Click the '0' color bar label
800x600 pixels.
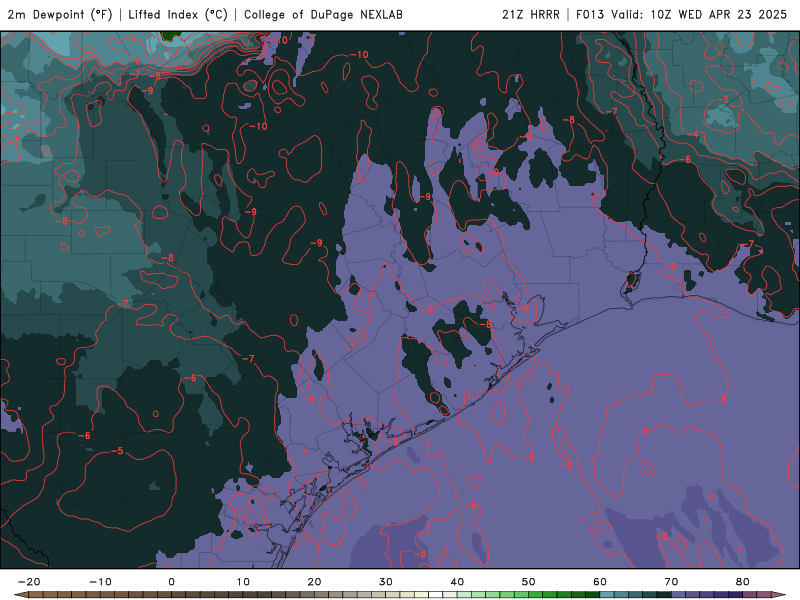(171, 582)
